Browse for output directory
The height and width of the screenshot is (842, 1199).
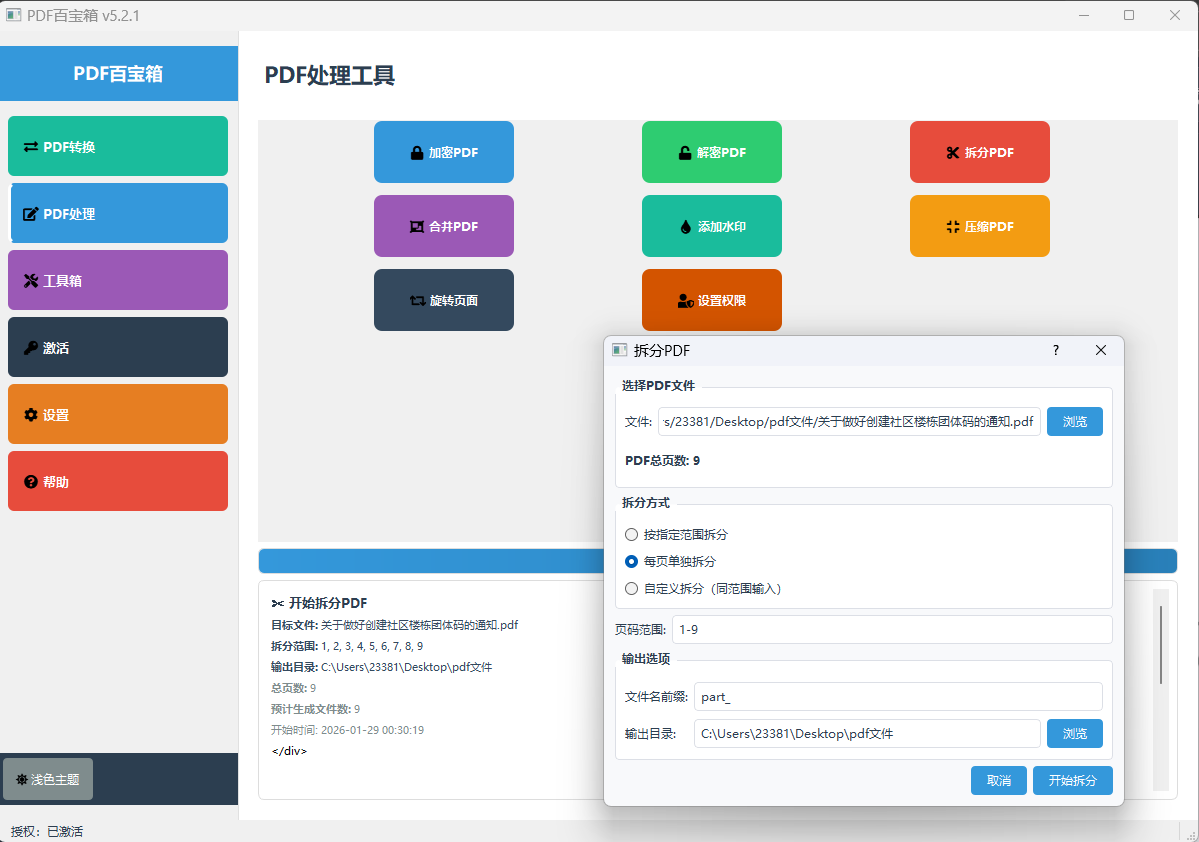click(x=1074, y=733)
